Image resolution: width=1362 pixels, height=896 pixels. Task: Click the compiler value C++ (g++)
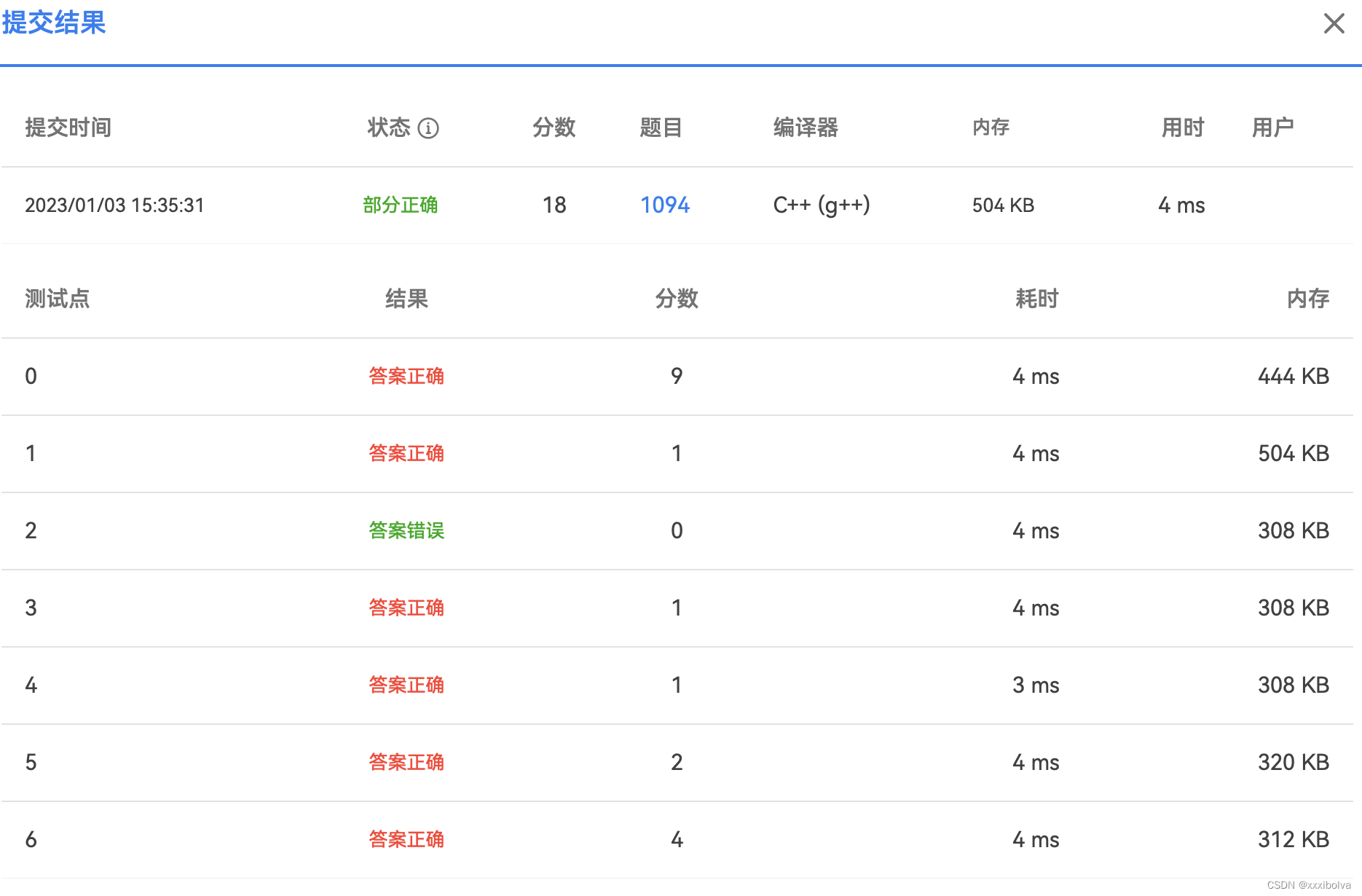click(822, 205)
